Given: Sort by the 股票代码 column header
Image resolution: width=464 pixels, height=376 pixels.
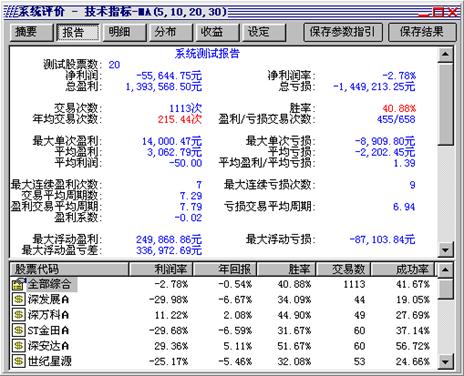Looking at the screenshot, I should click(x=69, y=269).
